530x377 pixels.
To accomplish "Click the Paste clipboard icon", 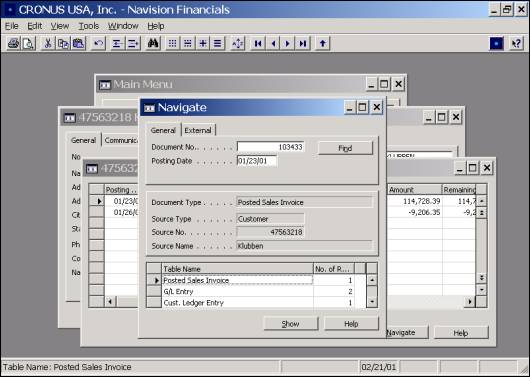I will click(78, 44).
